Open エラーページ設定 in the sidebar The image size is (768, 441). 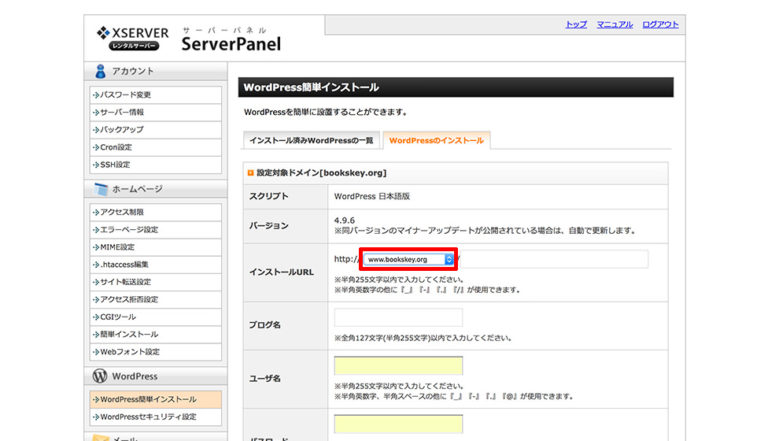coord(156,230)
